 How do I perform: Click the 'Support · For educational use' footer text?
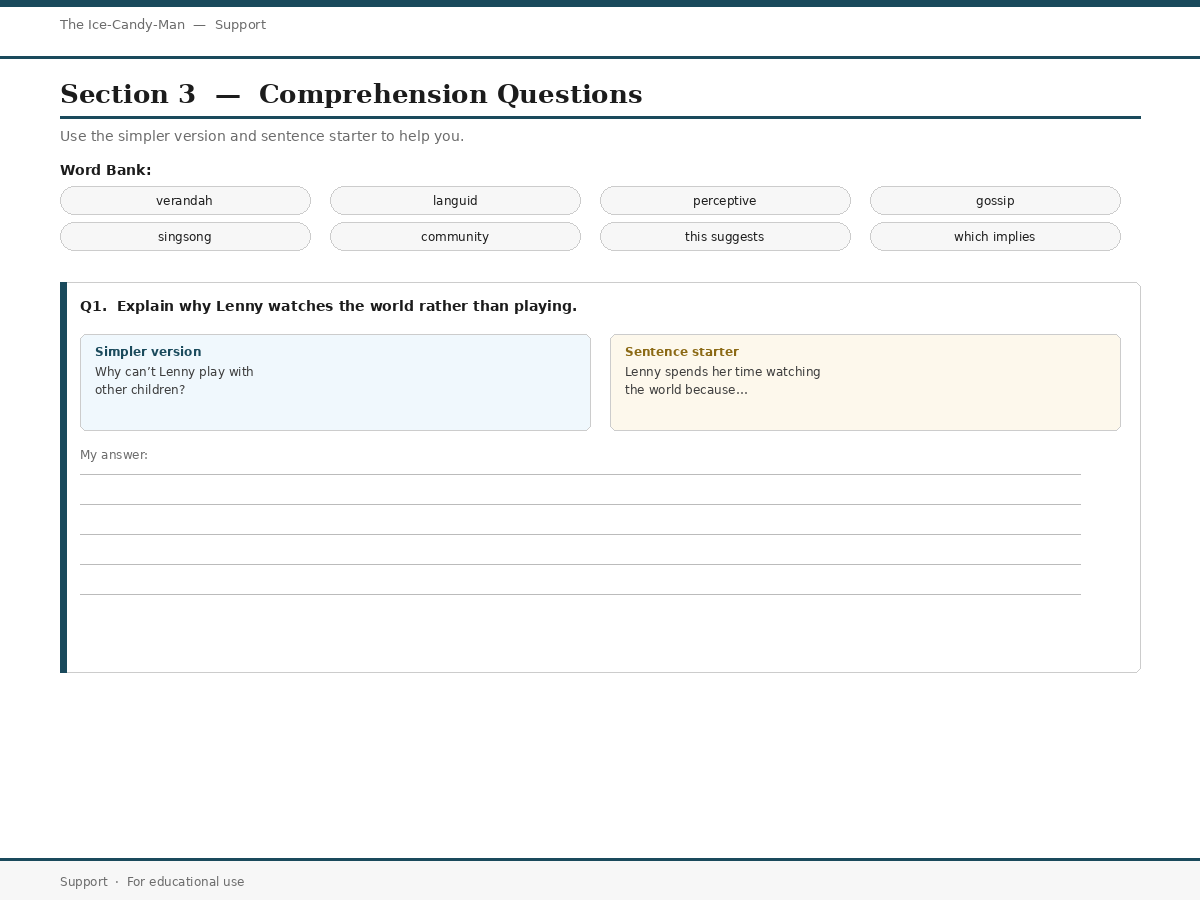click(152, 882)
